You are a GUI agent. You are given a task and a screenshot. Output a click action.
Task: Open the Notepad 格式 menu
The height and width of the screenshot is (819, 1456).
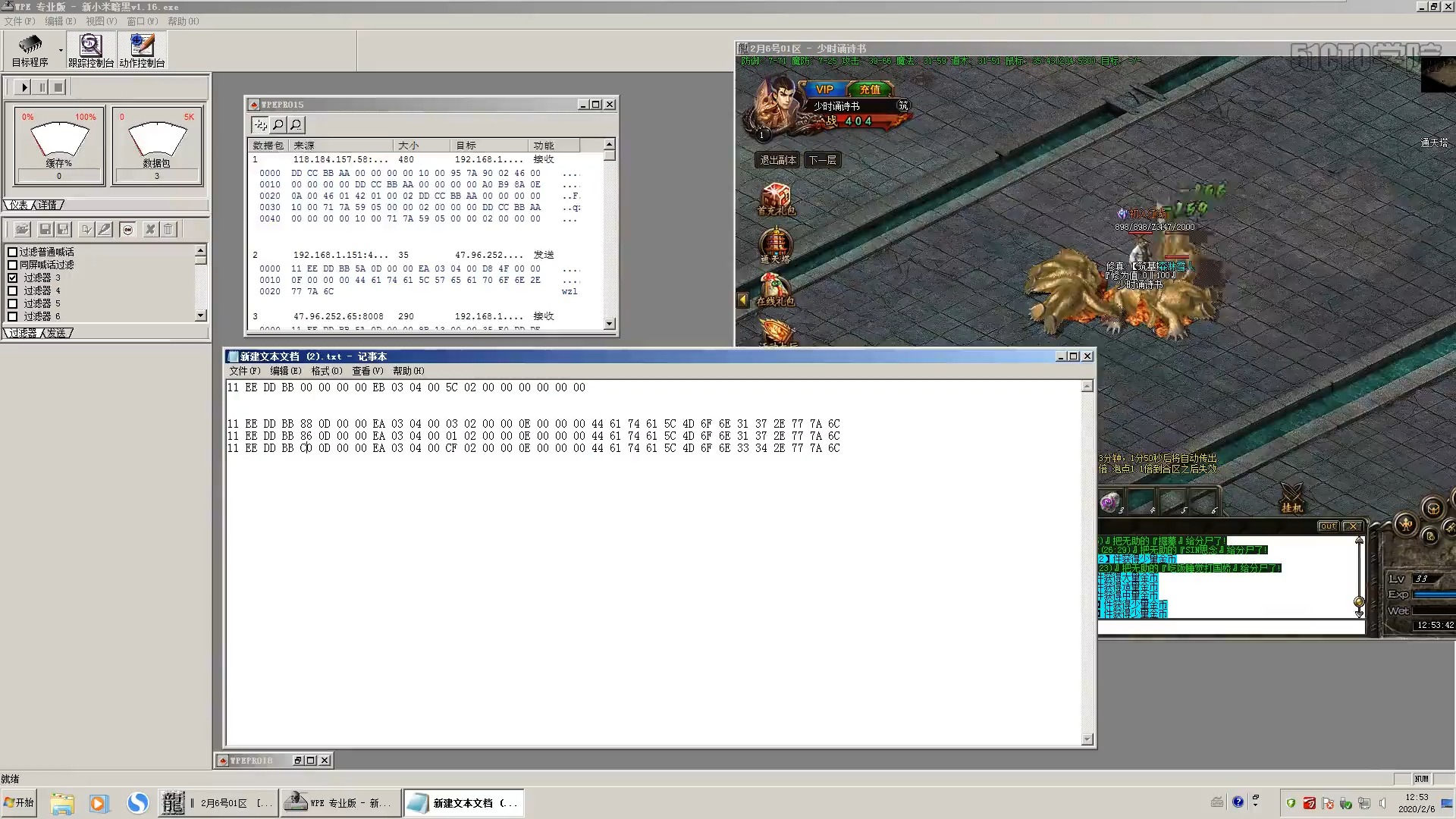point(326,371)
